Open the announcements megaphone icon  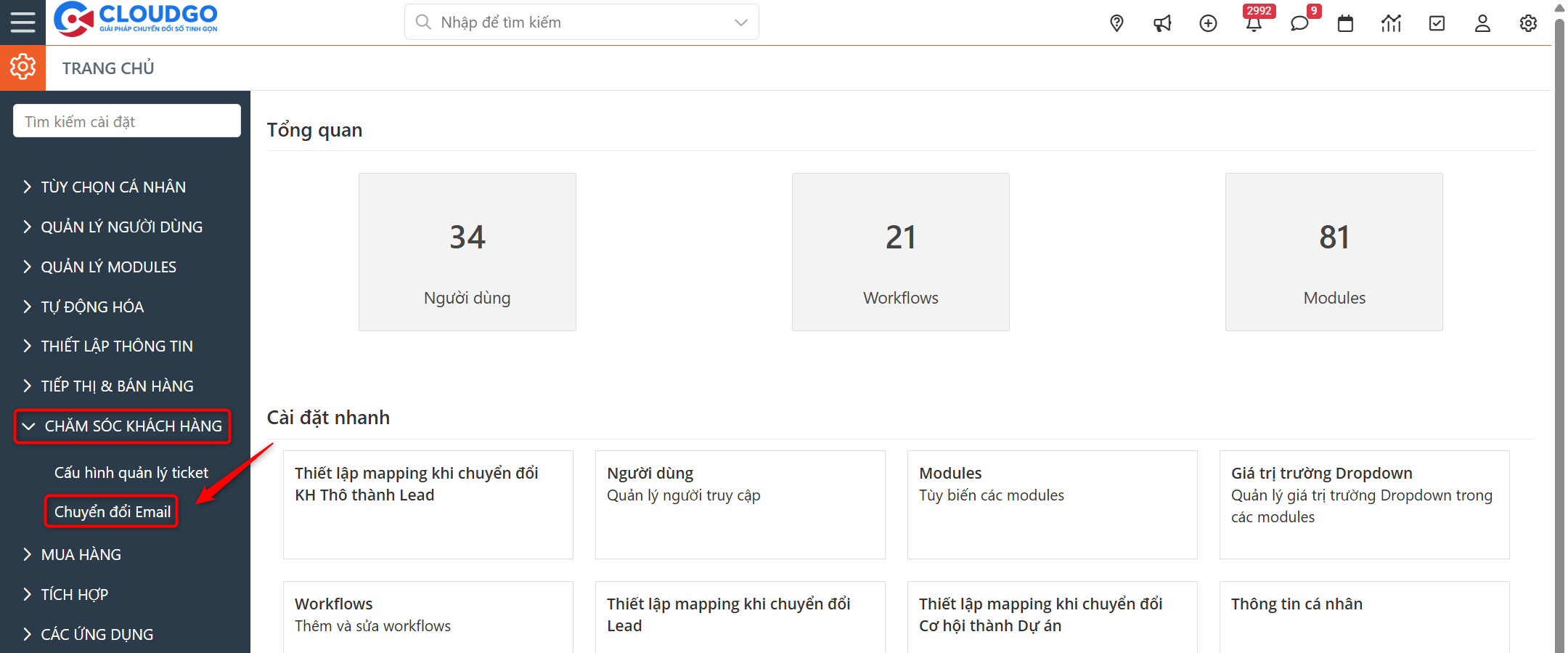pyautogui.click(x=1162, y=23)
